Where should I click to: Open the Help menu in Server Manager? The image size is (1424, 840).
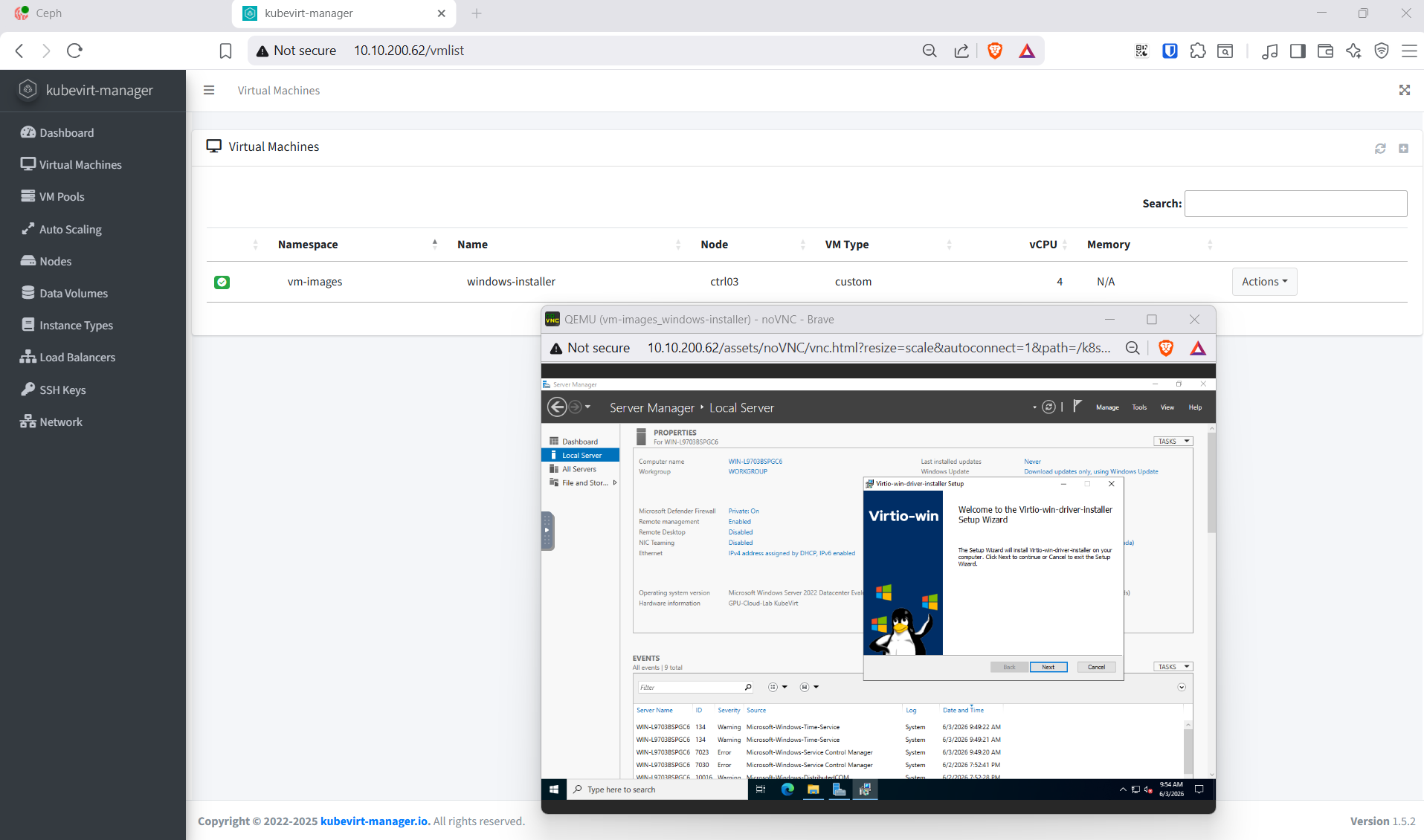coord(1195,407)
